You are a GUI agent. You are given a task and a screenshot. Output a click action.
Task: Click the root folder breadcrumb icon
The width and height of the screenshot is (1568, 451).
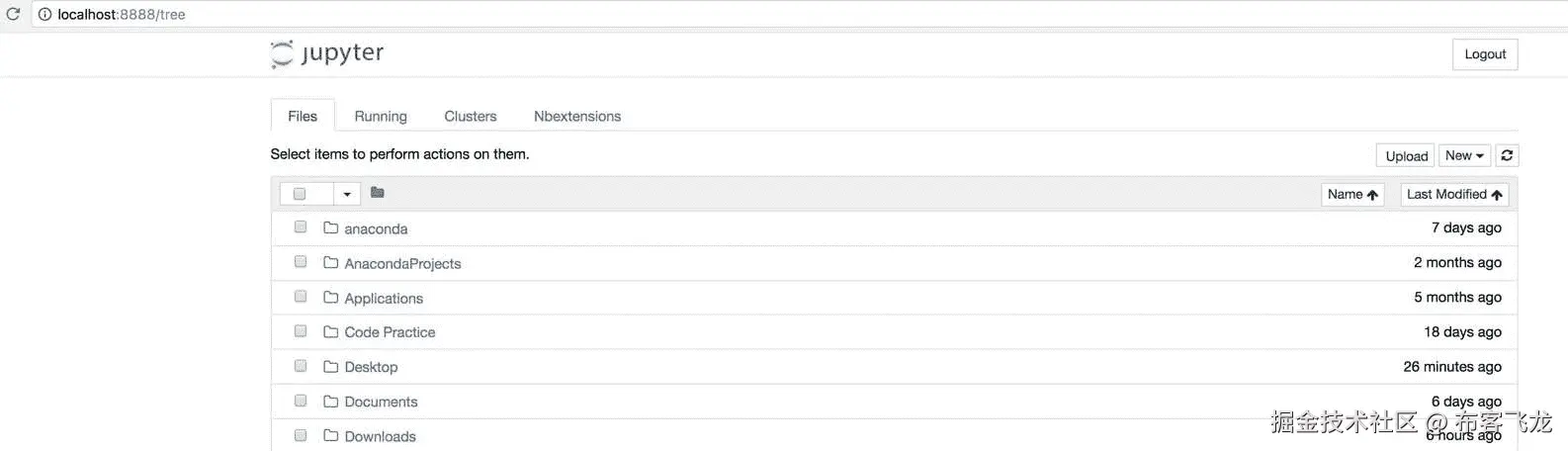pos(377,193)
